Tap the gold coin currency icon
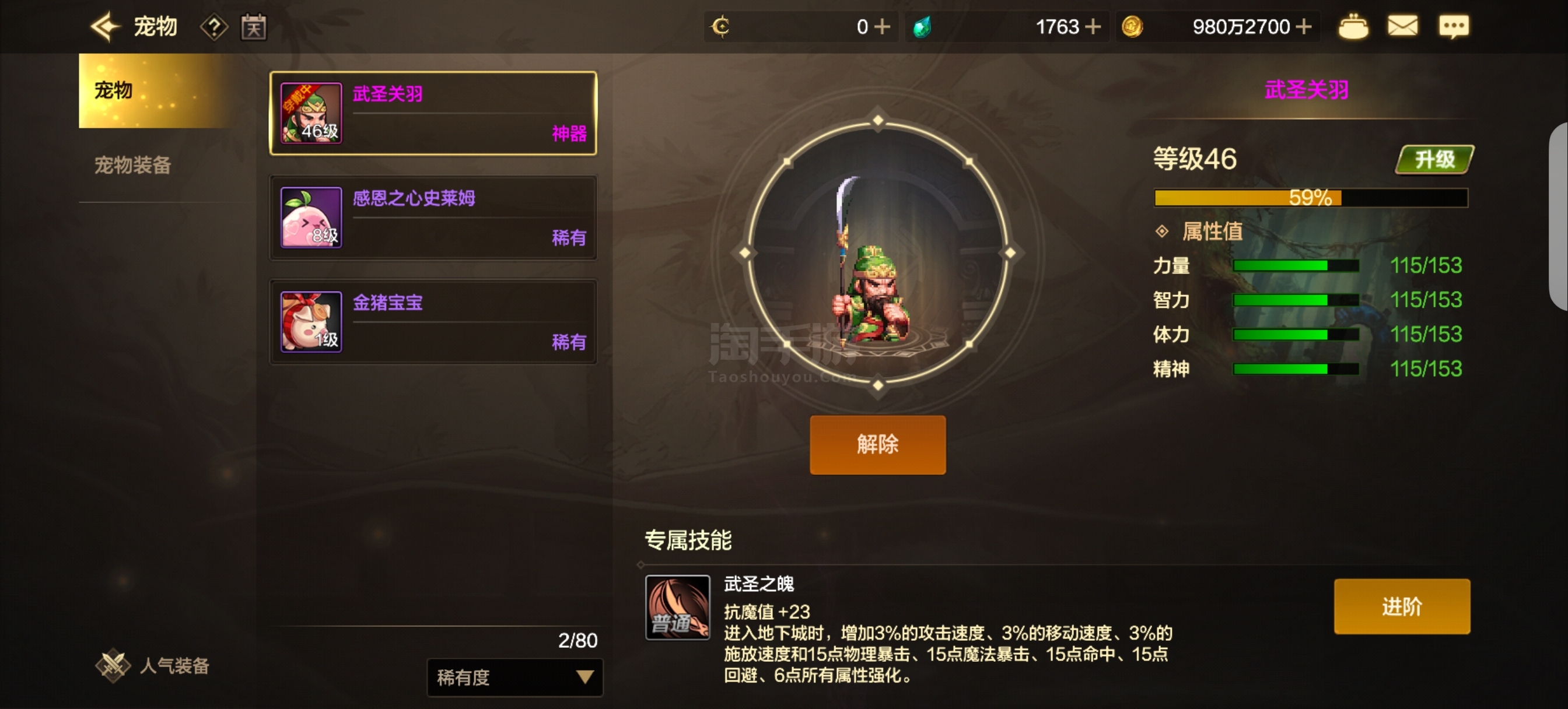Screen dimensions: 1568x709 pyautogui.click(x=1132, y=27)
